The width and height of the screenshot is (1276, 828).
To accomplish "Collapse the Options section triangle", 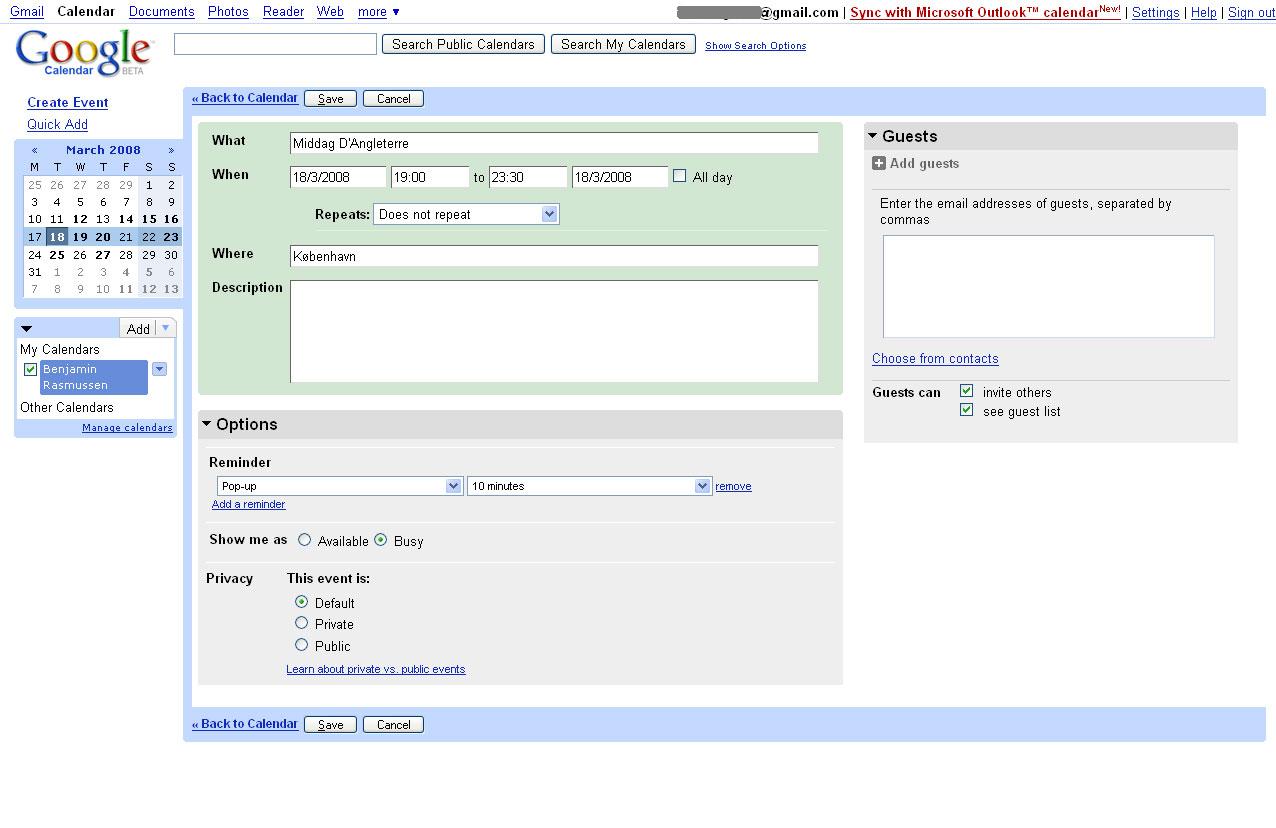I will tap(207, 424).
